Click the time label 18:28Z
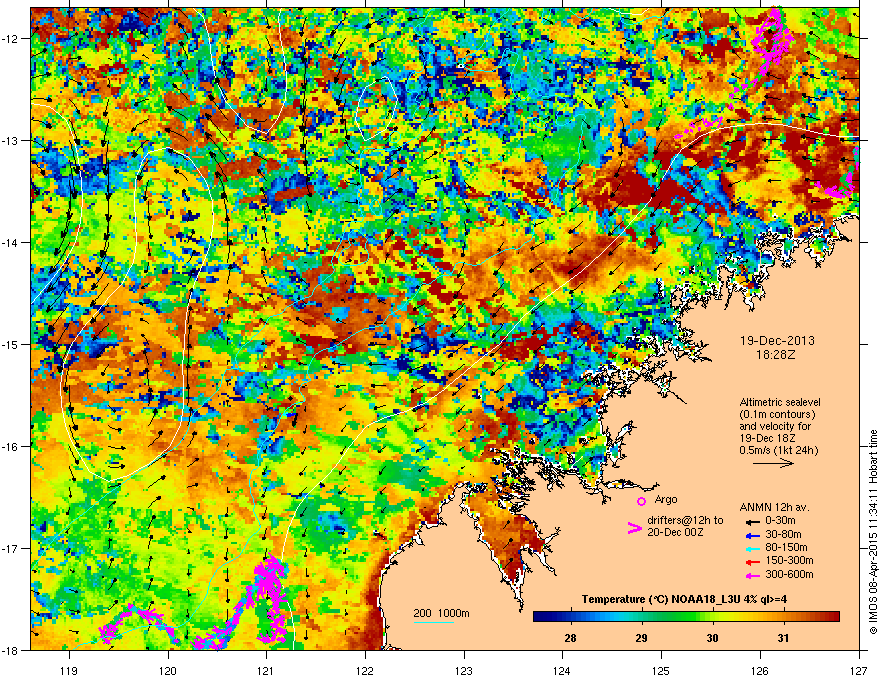The width and height of the screenshot is (880, 680). point(776,355)
